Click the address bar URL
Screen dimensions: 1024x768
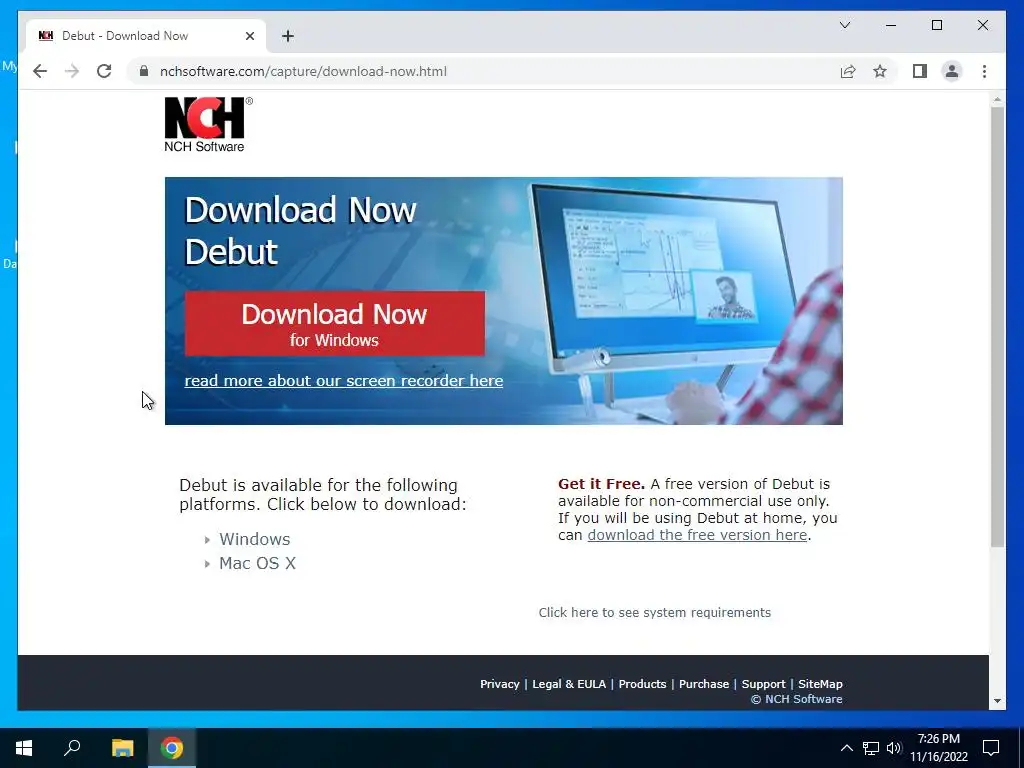(x=303, y=71)
